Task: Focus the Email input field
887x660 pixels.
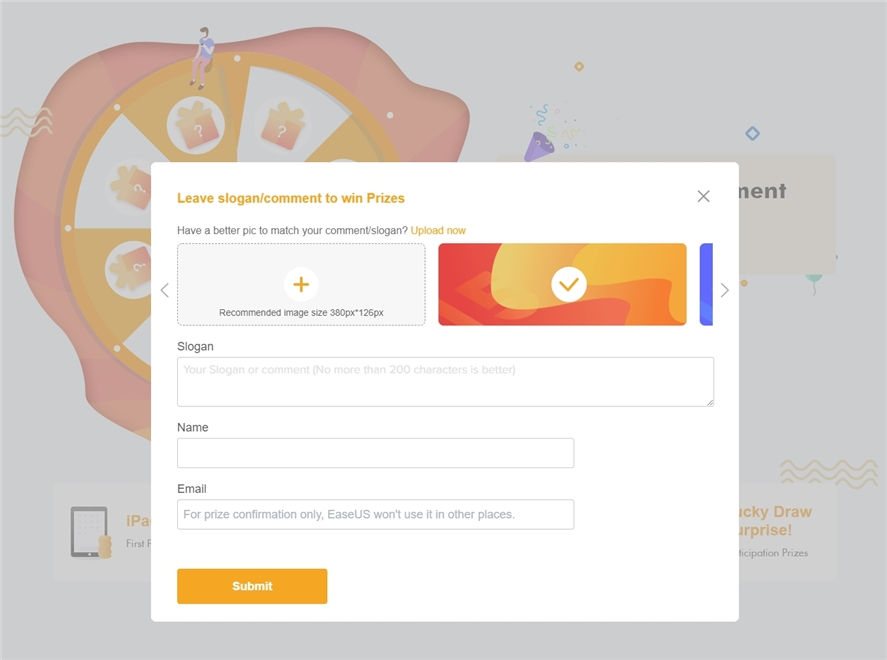Action: 375,514
